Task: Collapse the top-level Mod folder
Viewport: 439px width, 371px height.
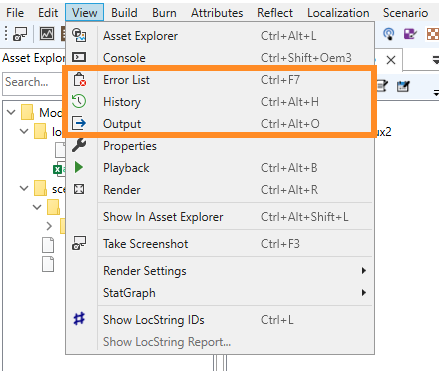Action: pos(11,112)
